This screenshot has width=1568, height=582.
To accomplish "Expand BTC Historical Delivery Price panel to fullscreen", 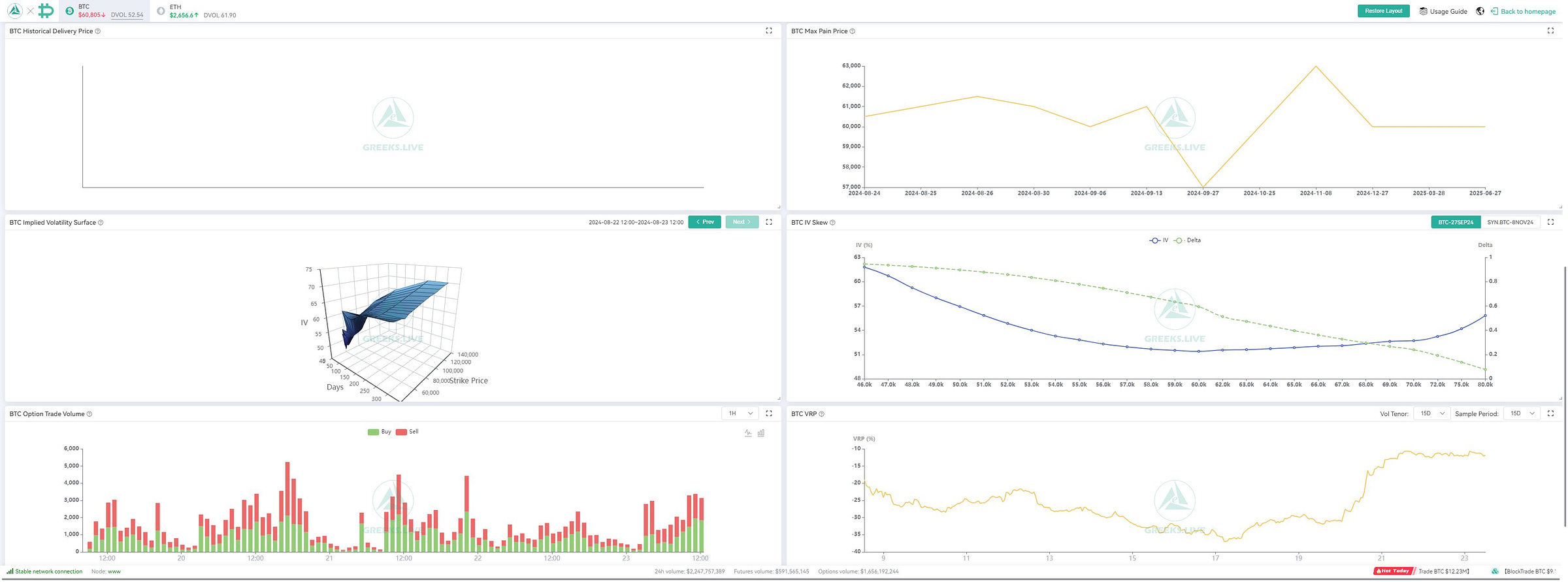I will point(769,31).
